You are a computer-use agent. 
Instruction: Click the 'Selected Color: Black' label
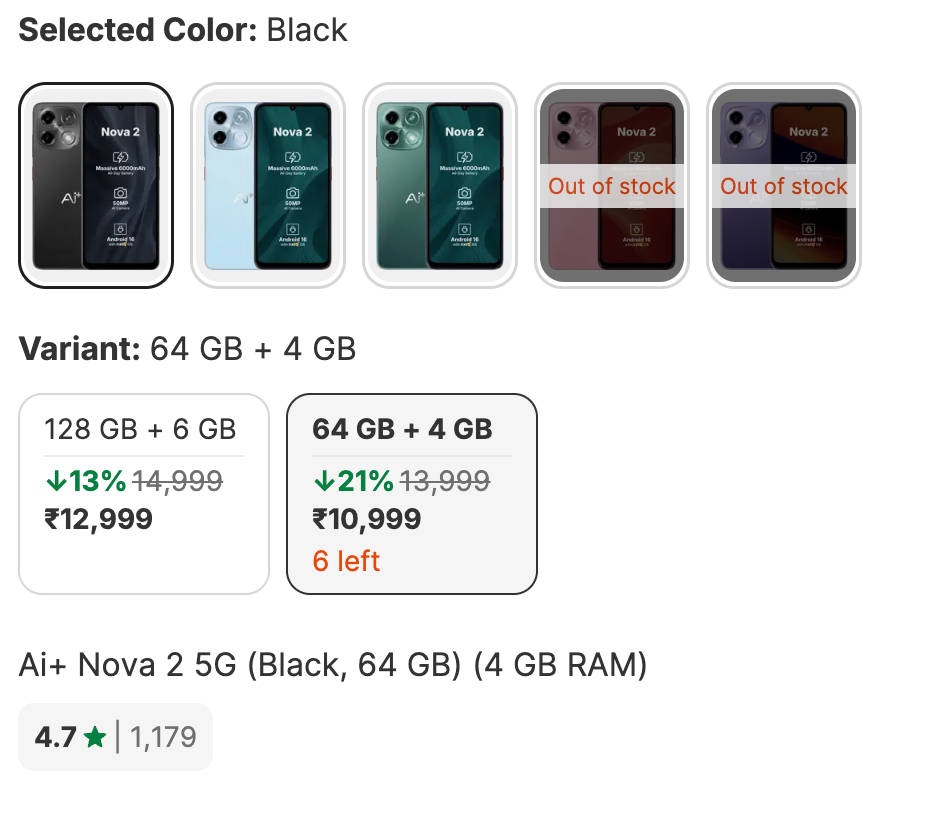coord(183,30)
